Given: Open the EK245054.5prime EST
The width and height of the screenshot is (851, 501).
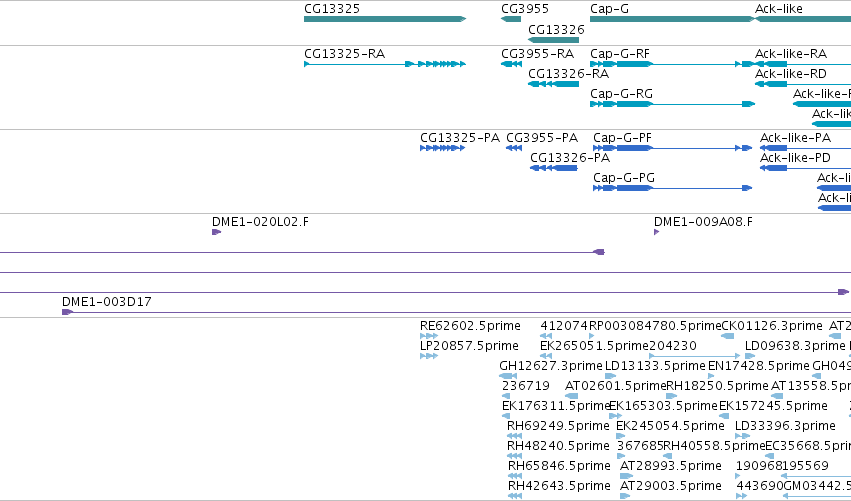Looking at the screenshot, I should coord(620,436).
